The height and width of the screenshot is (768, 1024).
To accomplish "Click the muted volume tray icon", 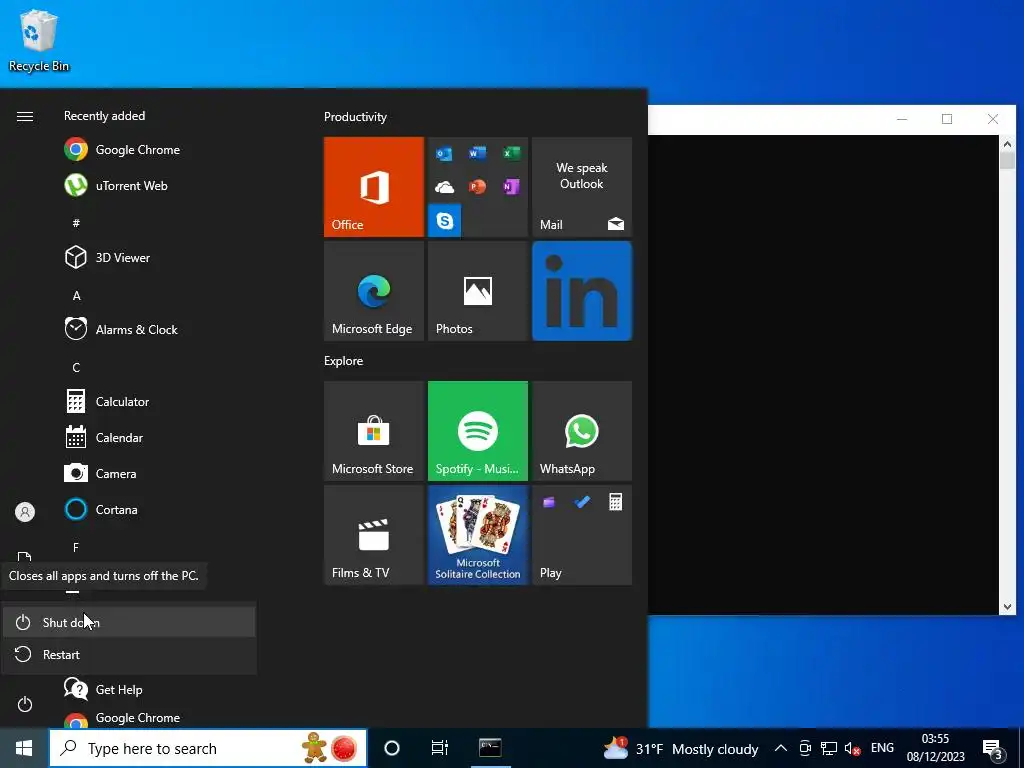I will tap(852, 748).
